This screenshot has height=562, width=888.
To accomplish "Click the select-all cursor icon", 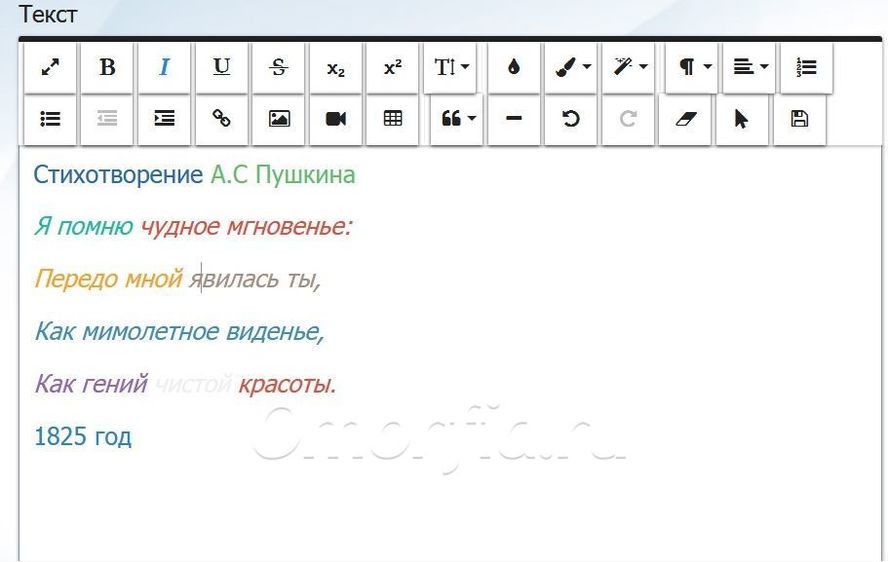I will (742, 119).
